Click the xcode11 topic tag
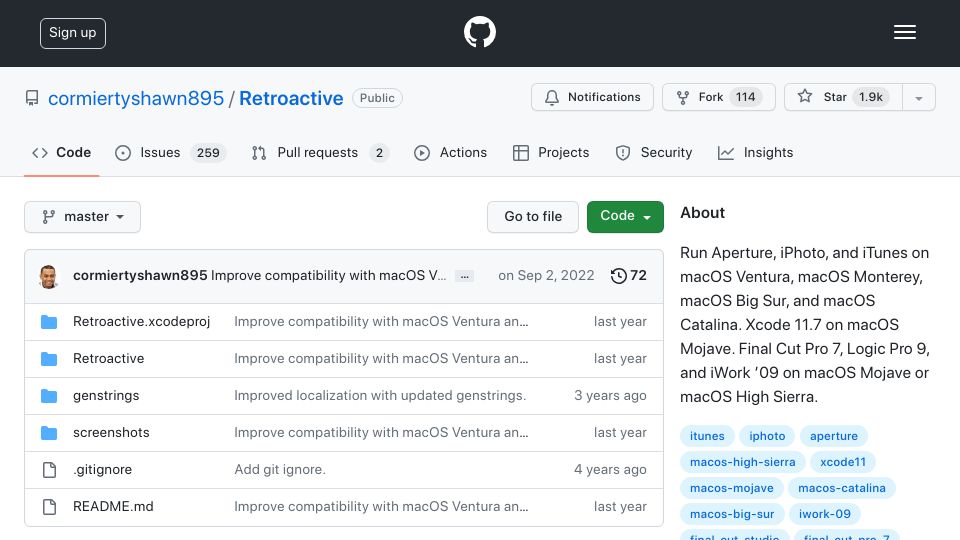Image resolution: width=960 pixels, height=540 pixels. click(x=843, y=462)
